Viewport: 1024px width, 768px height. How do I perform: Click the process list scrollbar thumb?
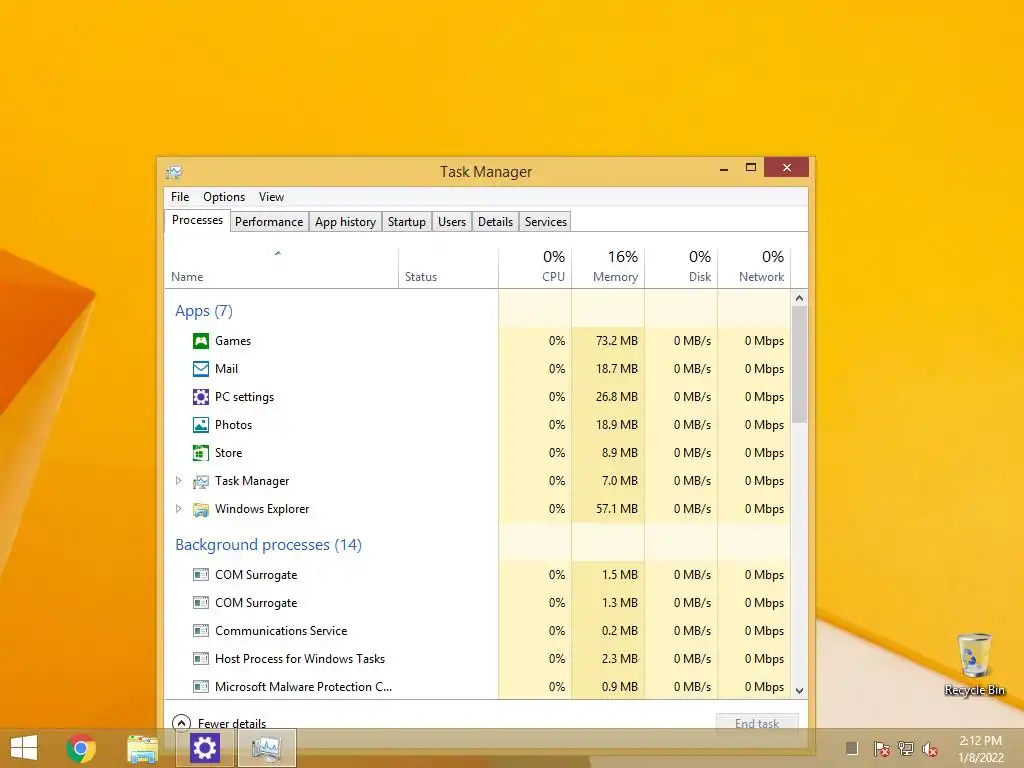(799, 364)
